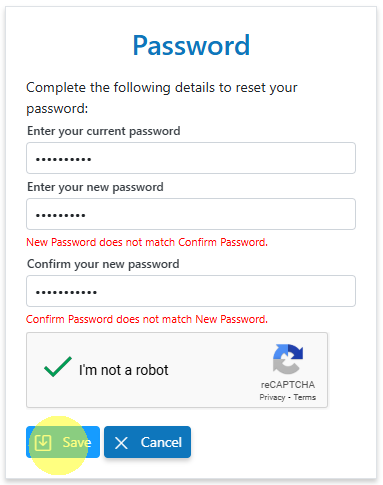Click the 'Complete the following details' instruction text
This screenshot has width=383, height=485.
tap(162, 98)
